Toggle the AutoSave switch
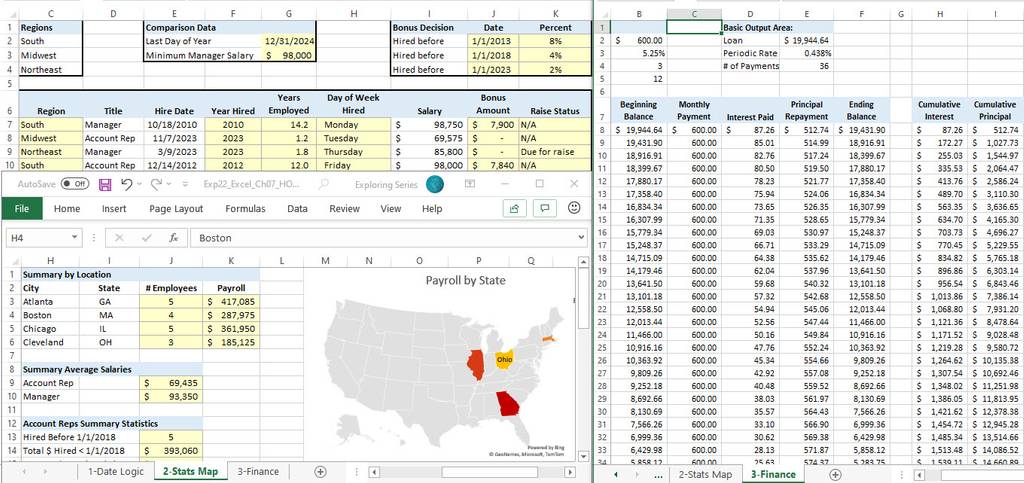The height and width of the screenshot is (483, 1024). [x=74, y=185]
